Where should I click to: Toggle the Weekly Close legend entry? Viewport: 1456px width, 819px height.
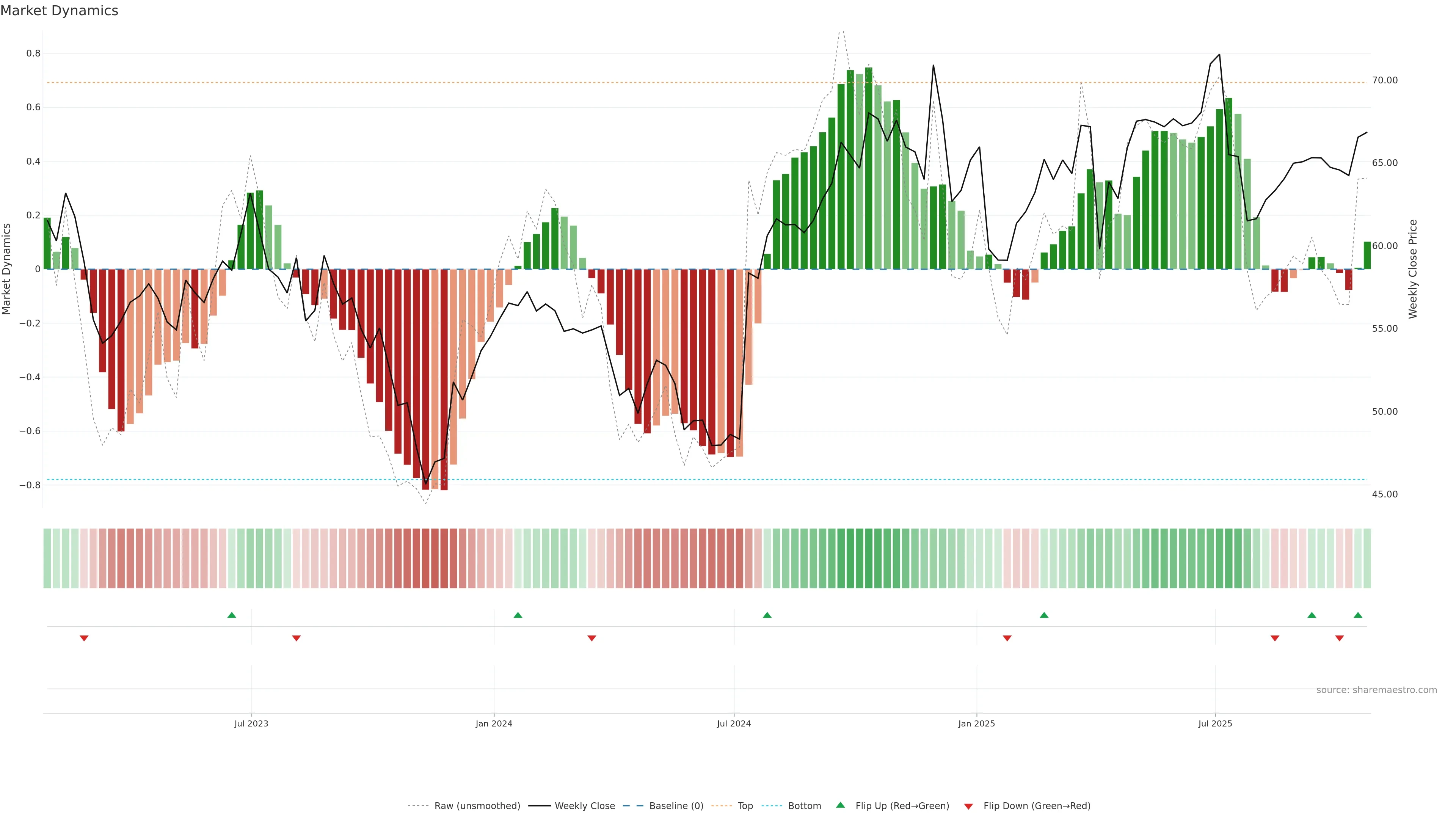pyautogui.click(x=584, y=806)
